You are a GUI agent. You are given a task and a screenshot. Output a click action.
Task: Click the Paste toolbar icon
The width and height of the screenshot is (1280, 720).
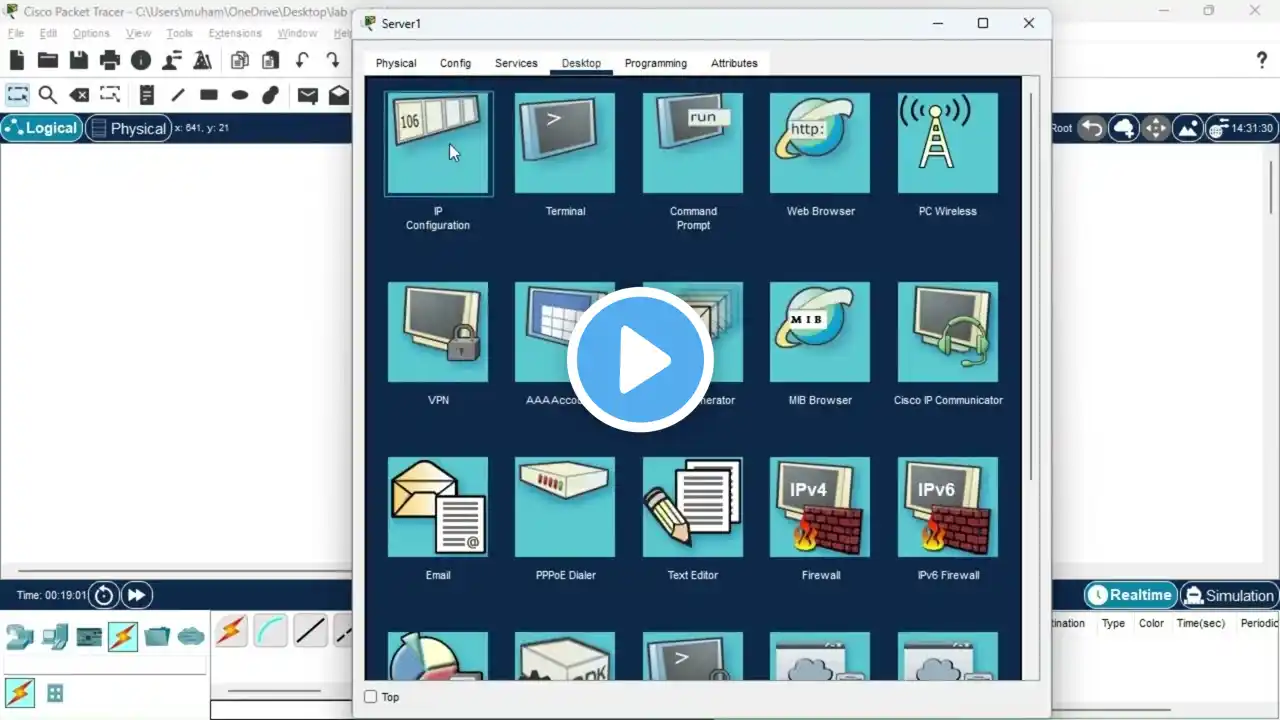coord(271,60)
